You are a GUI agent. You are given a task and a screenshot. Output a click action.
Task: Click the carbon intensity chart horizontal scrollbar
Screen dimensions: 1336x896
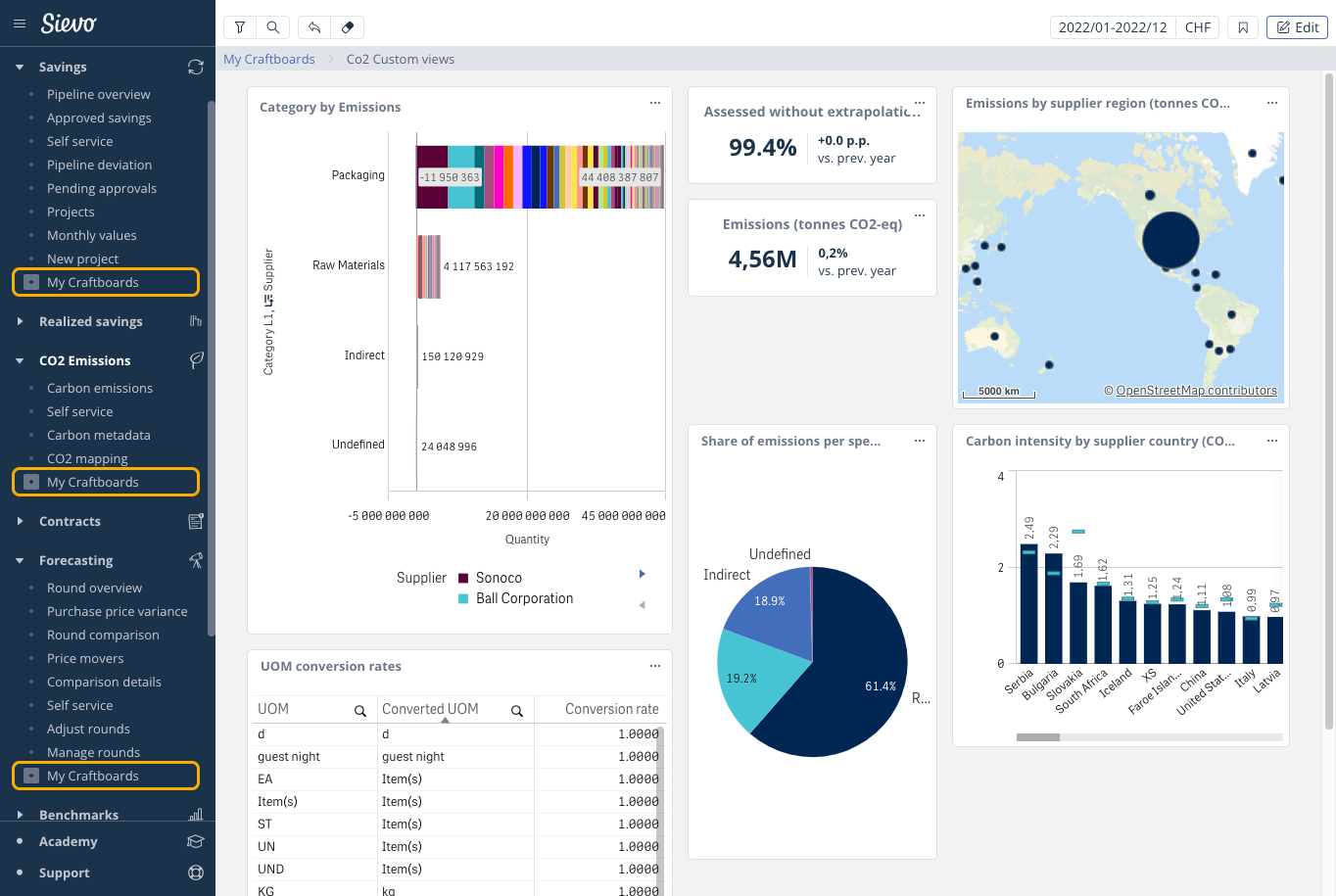click(1038, 736)
